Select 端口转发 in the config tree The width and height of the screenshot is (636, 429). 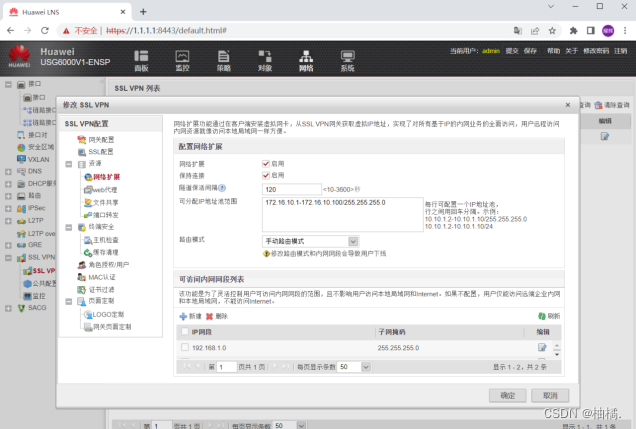105,215
